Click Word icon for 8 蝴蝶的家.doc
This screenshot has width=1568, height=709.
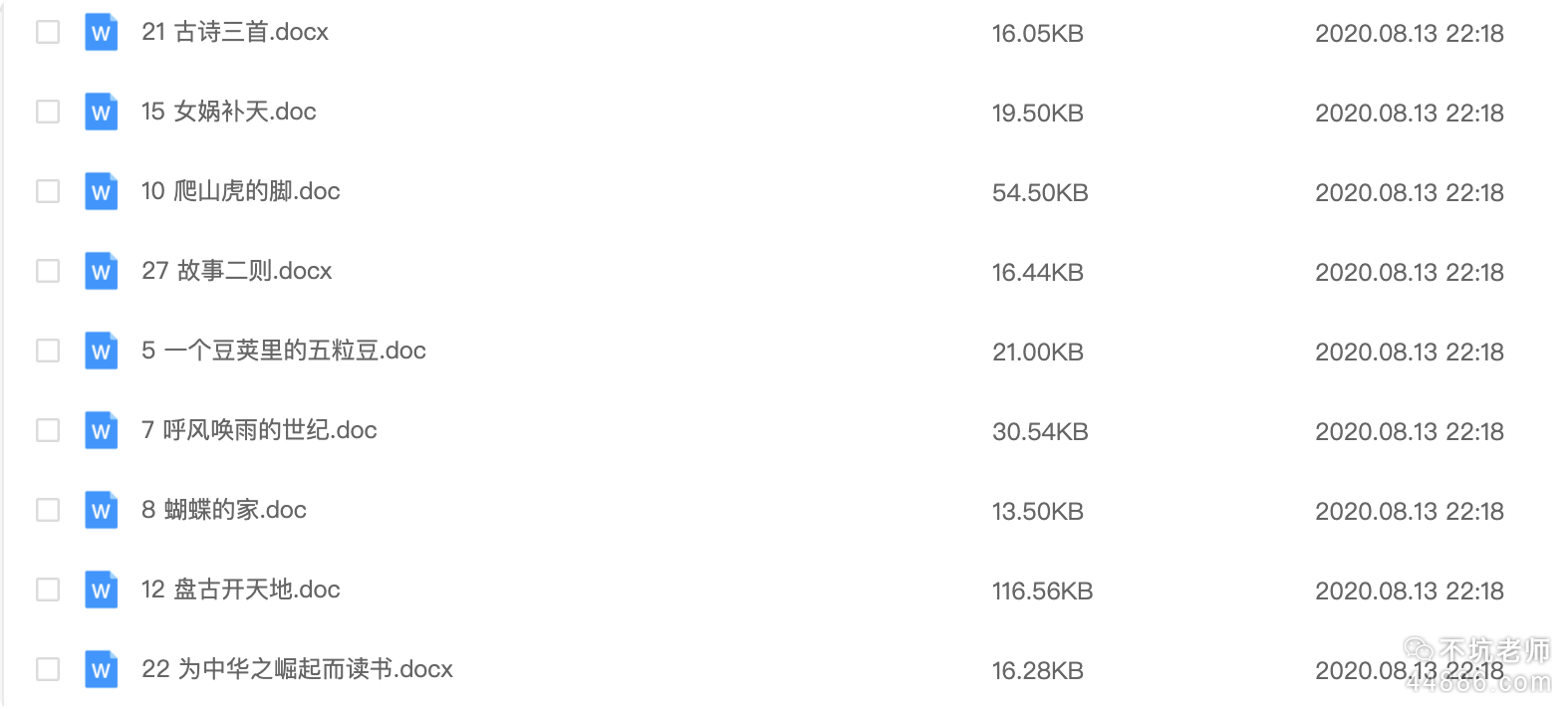[x=101, y=511]
